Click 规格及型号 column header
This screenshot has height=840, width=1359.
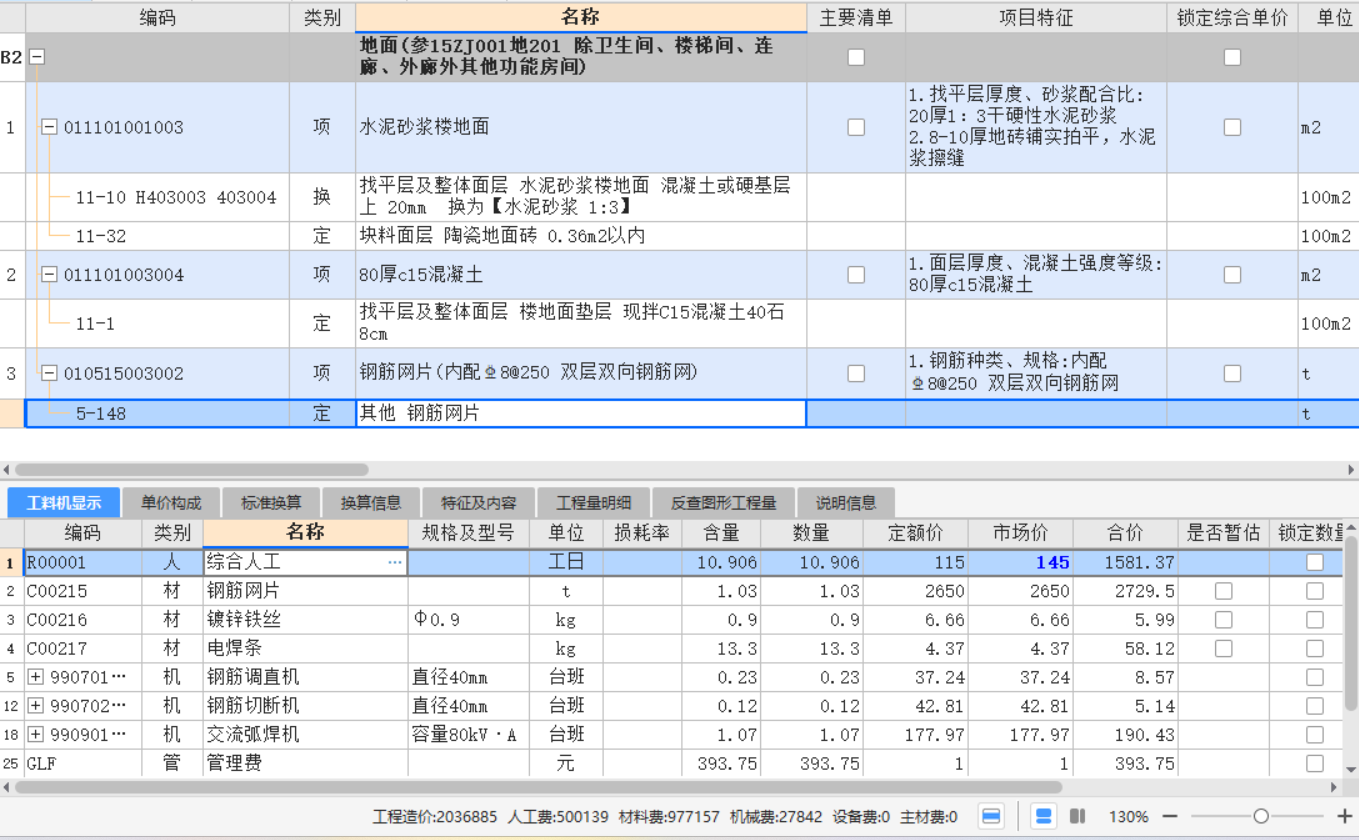[468, 533]
